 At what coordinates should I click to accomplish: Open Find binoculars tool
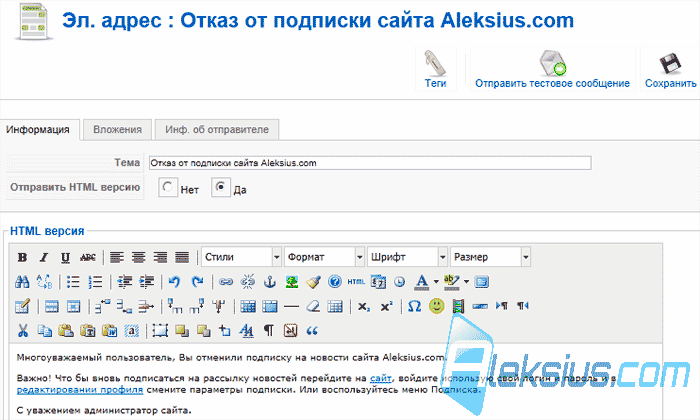point(22,282)
